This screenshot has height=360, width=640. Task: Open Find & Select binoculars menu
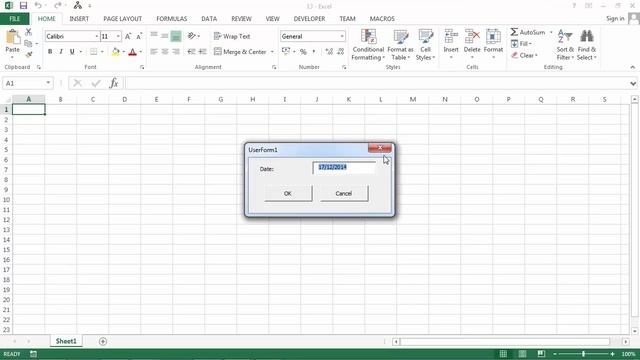587,45
